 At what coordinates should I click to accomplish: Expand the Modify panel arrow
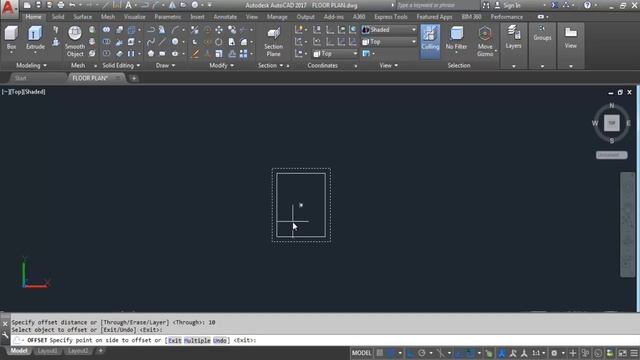232,66
